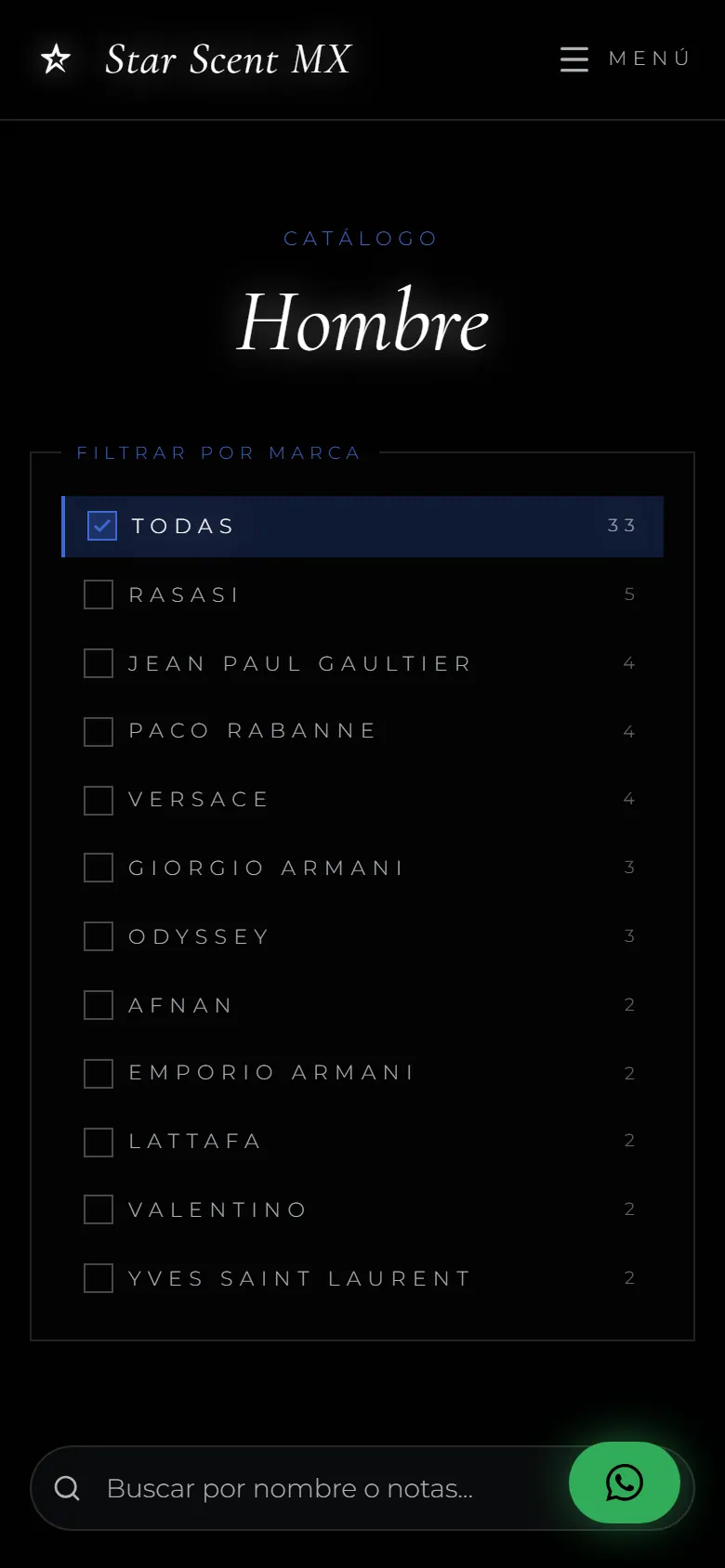Screen dimensions: 725x1568
Task: Filter by Afnan brand label
Action: (x=180, y=1005)
